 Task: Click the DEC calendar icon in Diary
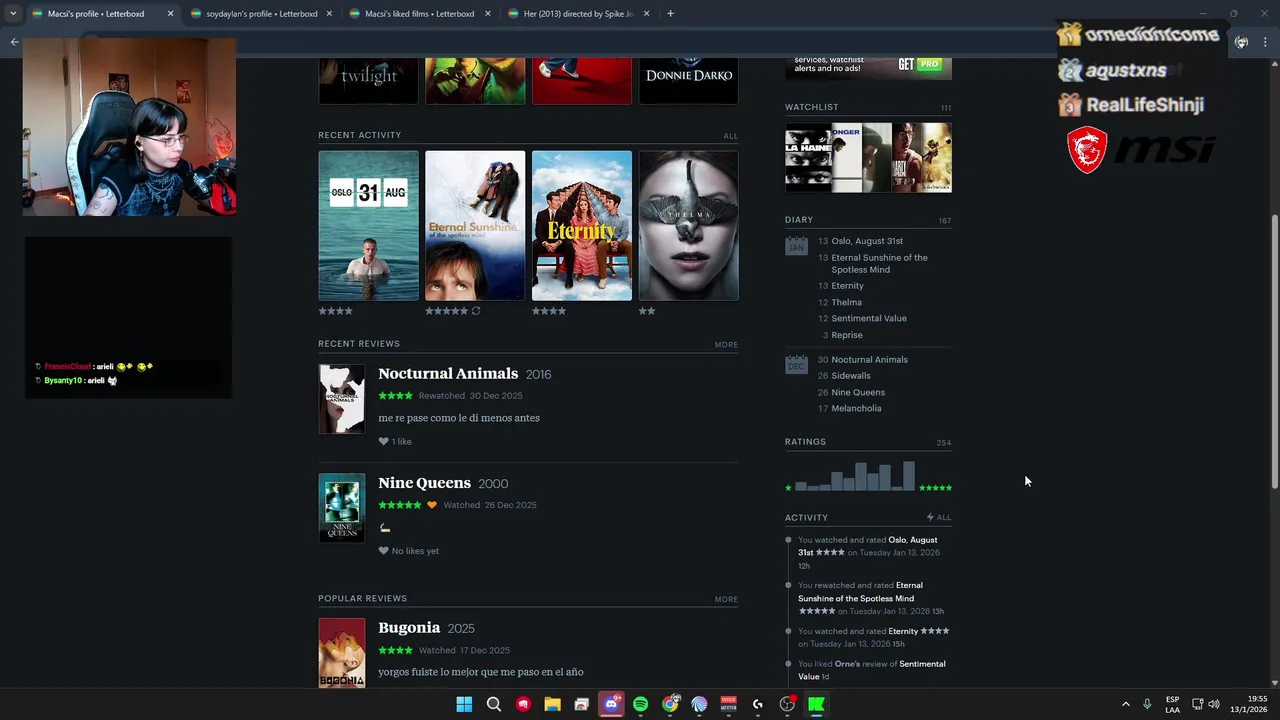pos(796,364)
